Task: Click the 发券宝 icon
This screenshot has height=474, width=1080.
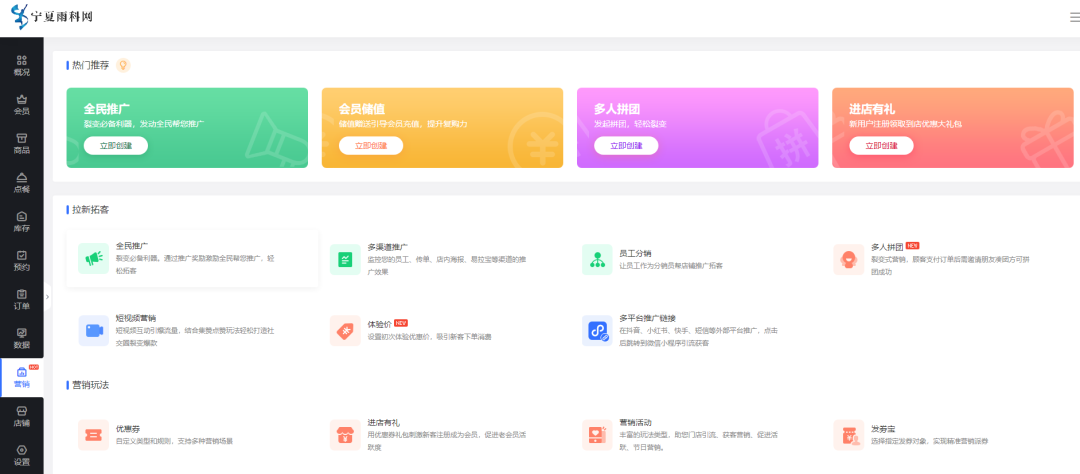Action: 849,435
